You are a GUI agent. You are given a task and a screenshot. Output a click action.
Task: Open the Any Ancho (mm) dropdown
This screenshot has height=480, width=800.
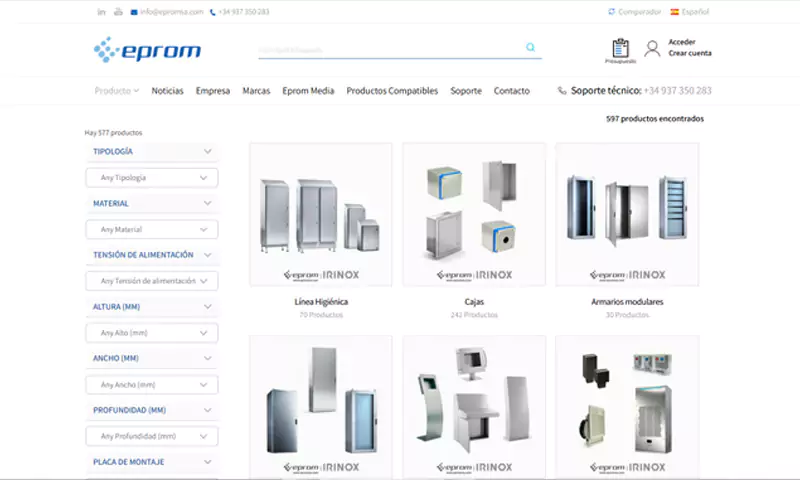152,385
